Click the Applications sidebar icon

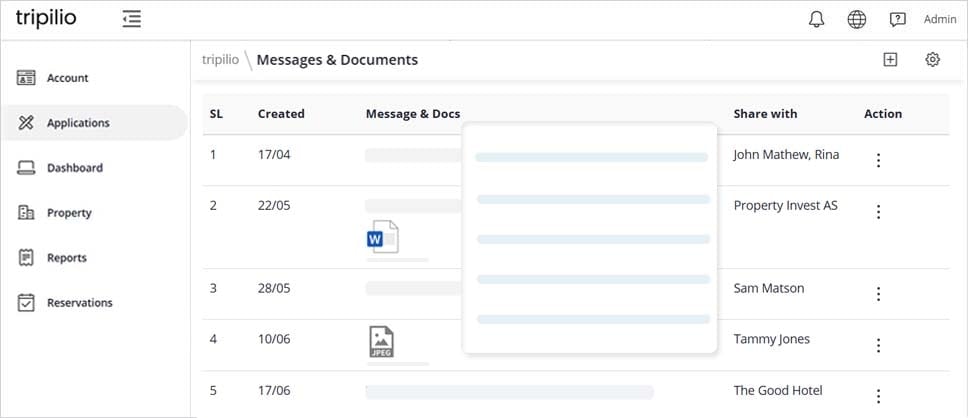pyautogui.click(x=26, y=123)
